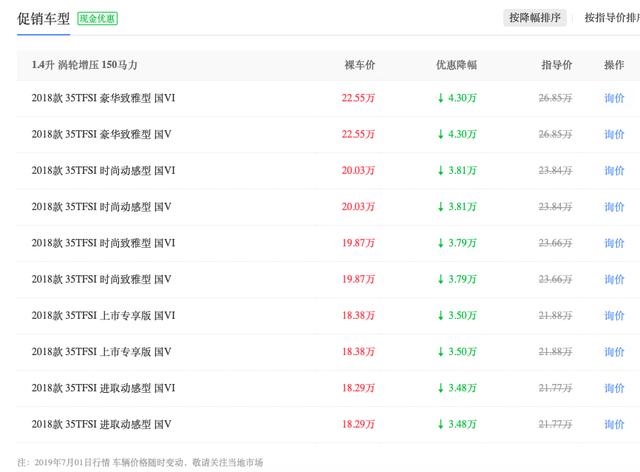This screenshot has height=472, width=640.
Task: Click 询价 for 上市专享版 国VI
Action: 614,316
